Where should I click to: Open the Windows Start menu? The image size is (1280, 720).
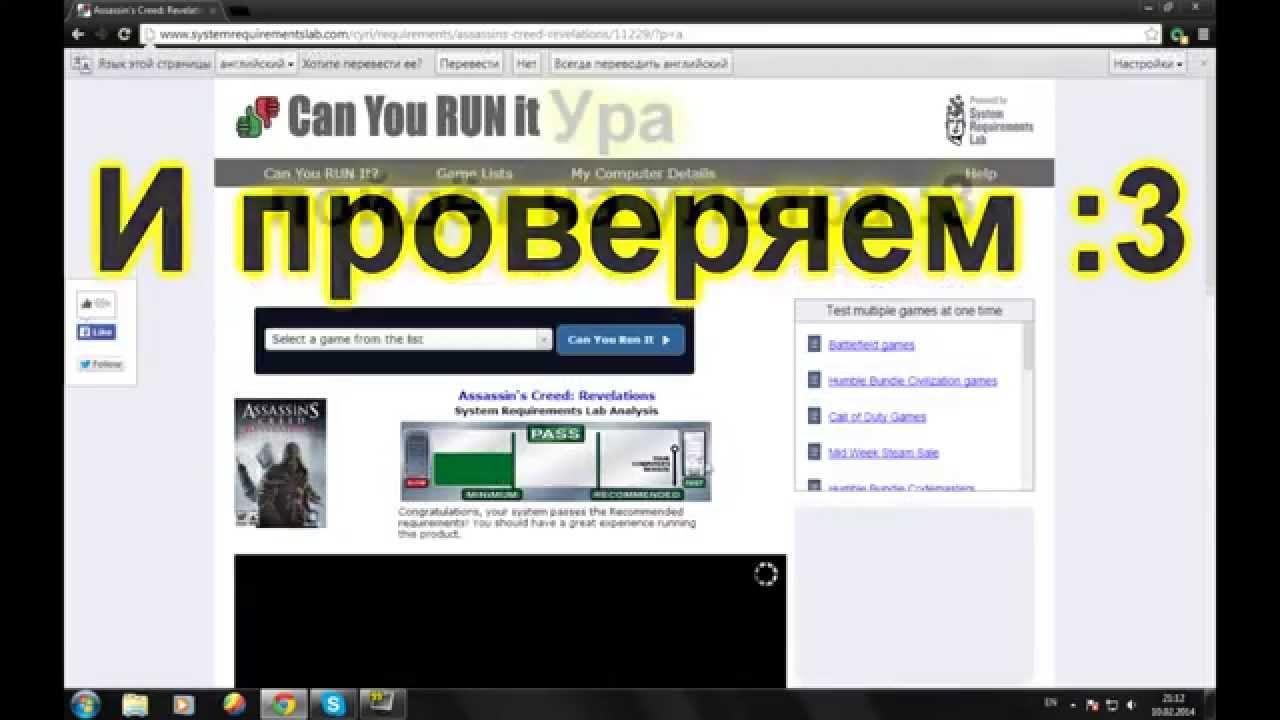(86, 704)
